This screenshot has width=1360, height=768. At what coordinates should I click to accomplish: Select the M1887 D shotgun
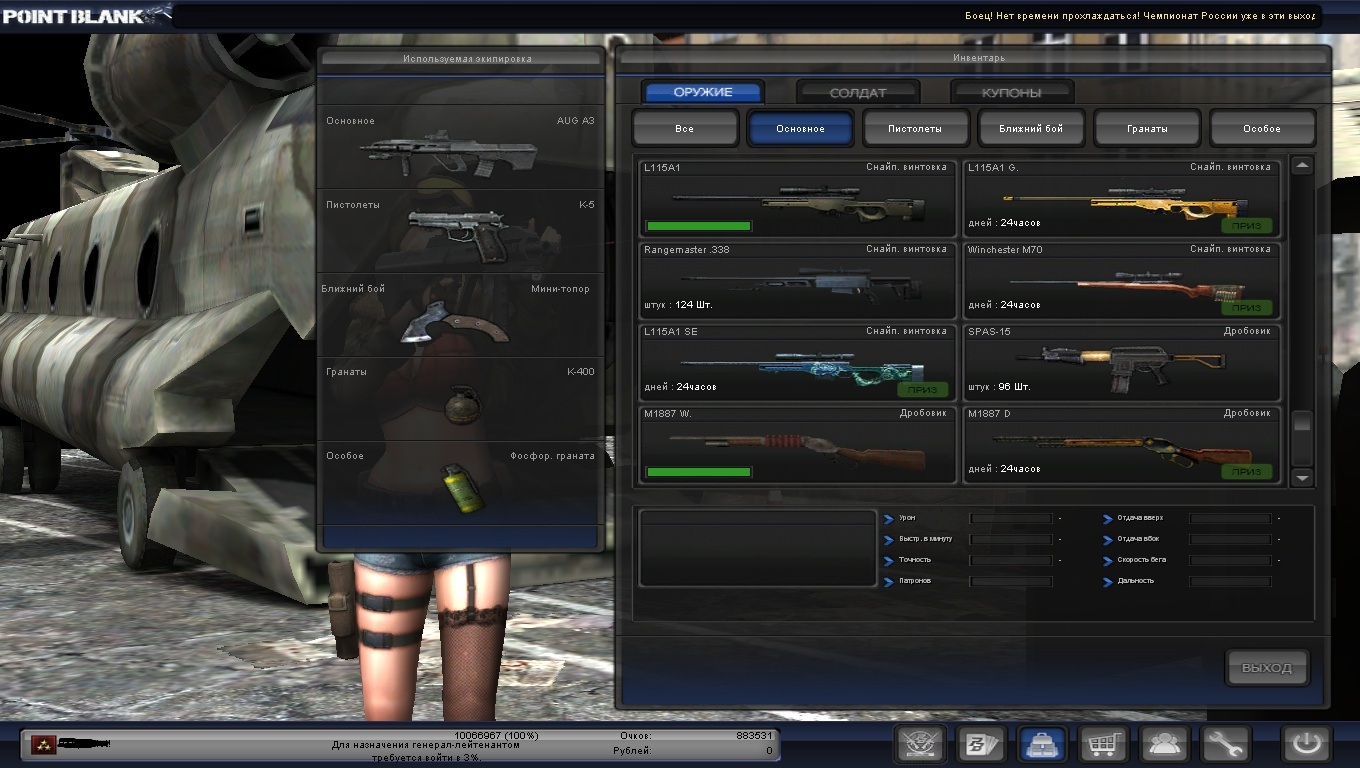tap(1122, 444)
